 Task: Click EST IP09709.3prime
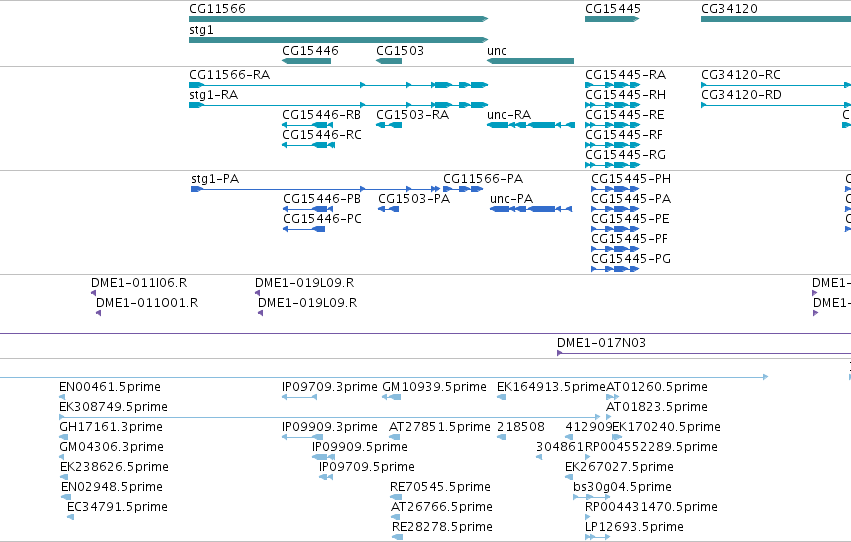point(300,397)
